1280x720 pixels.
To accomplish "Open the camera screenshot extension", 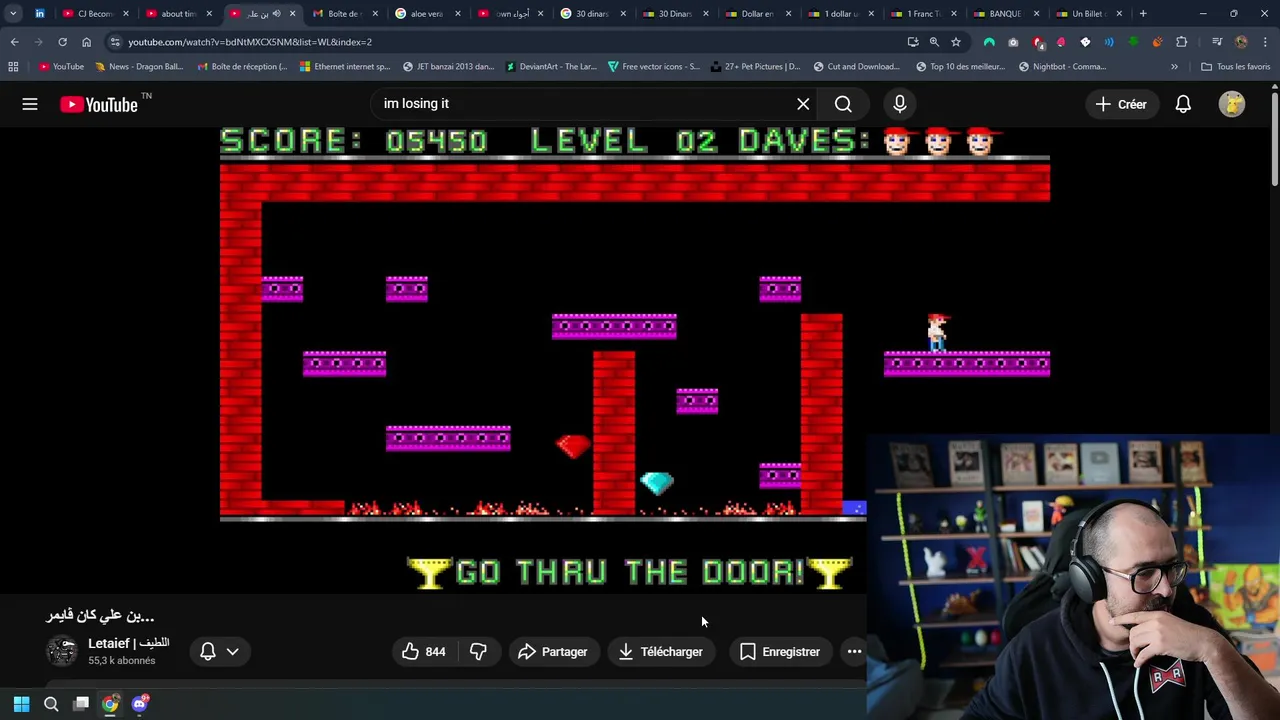I will click(1013, 42).
